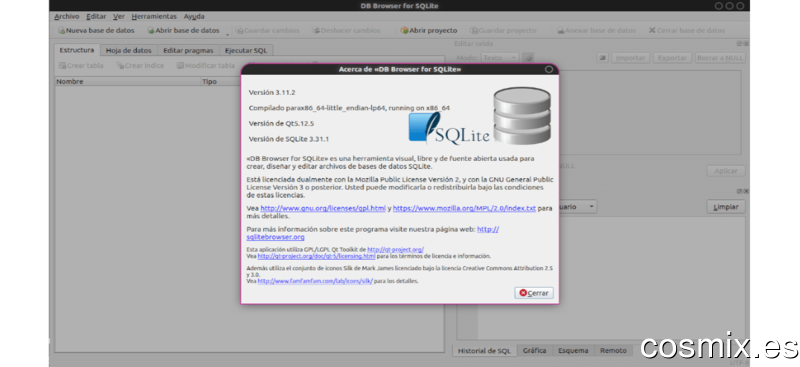
Task: Click Guardar cambios toolbar button
Action: (267, 31)
